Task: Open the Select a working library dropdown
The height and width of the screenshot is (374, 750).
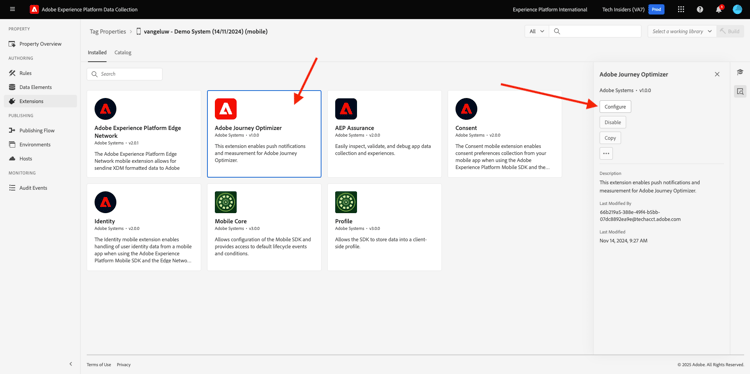Action: tap(682, 31)
